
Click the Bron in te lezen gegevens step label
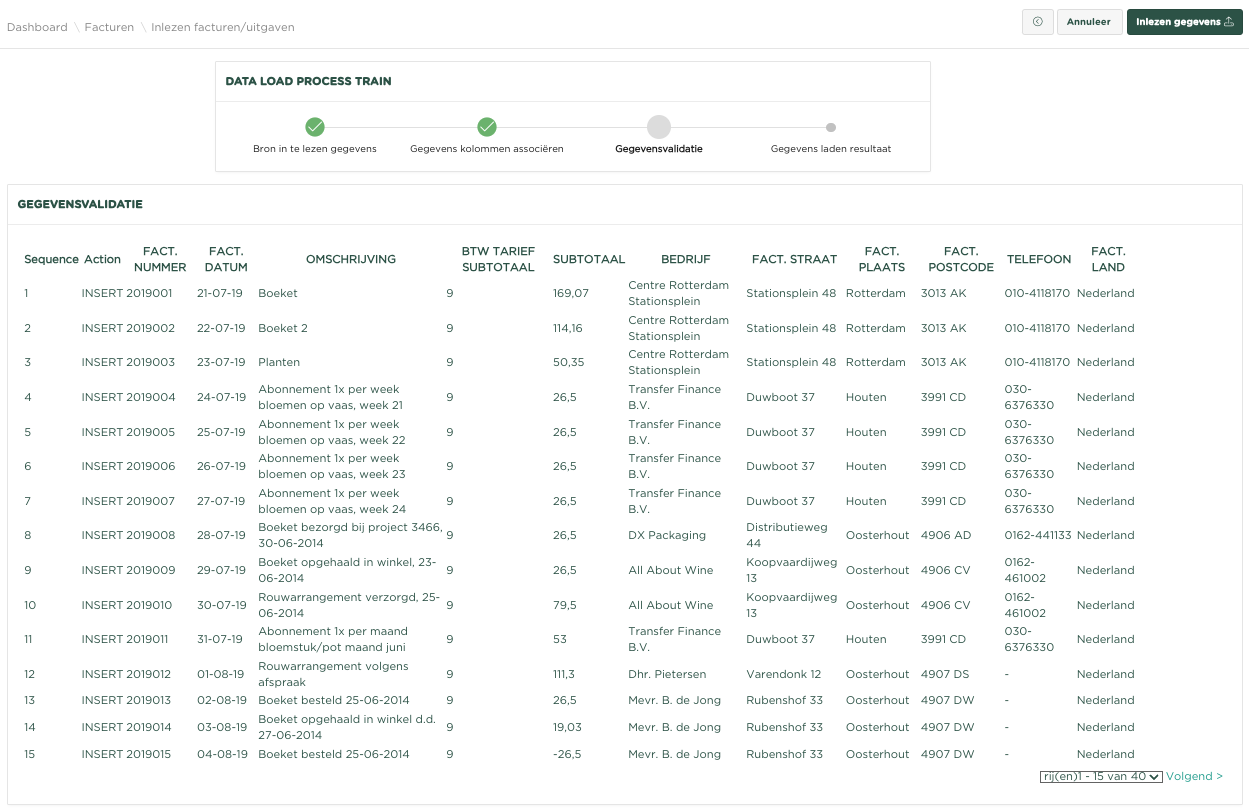pos(315,149)
